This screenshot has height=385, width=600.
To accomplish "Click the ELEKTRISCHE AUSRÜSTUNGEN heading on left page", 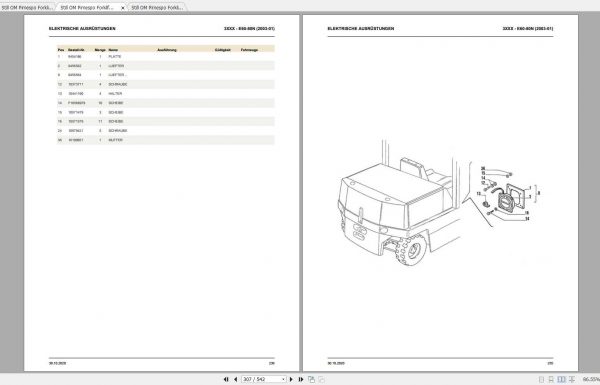I will tap(82, 28).
